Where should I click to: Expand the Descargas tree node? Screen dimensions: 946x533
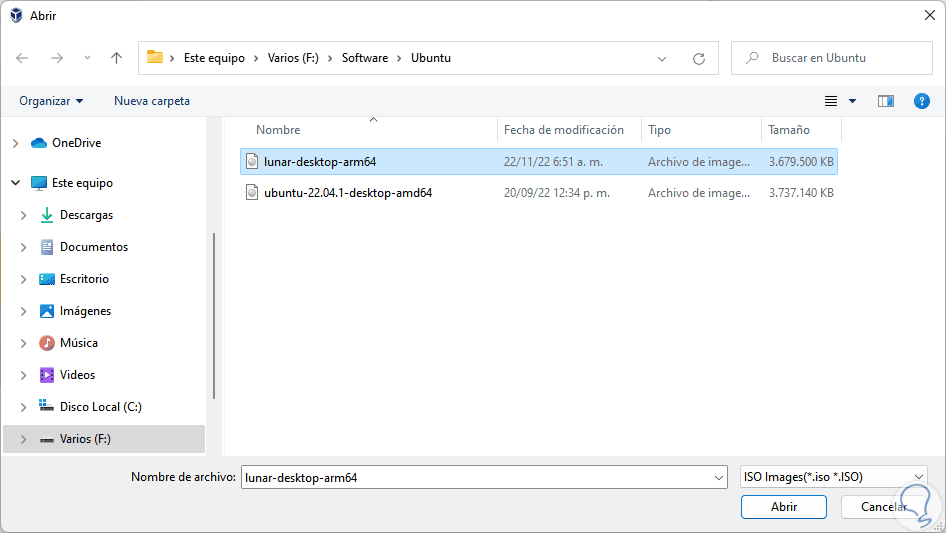pyautogui.click(x=24, y=215)
